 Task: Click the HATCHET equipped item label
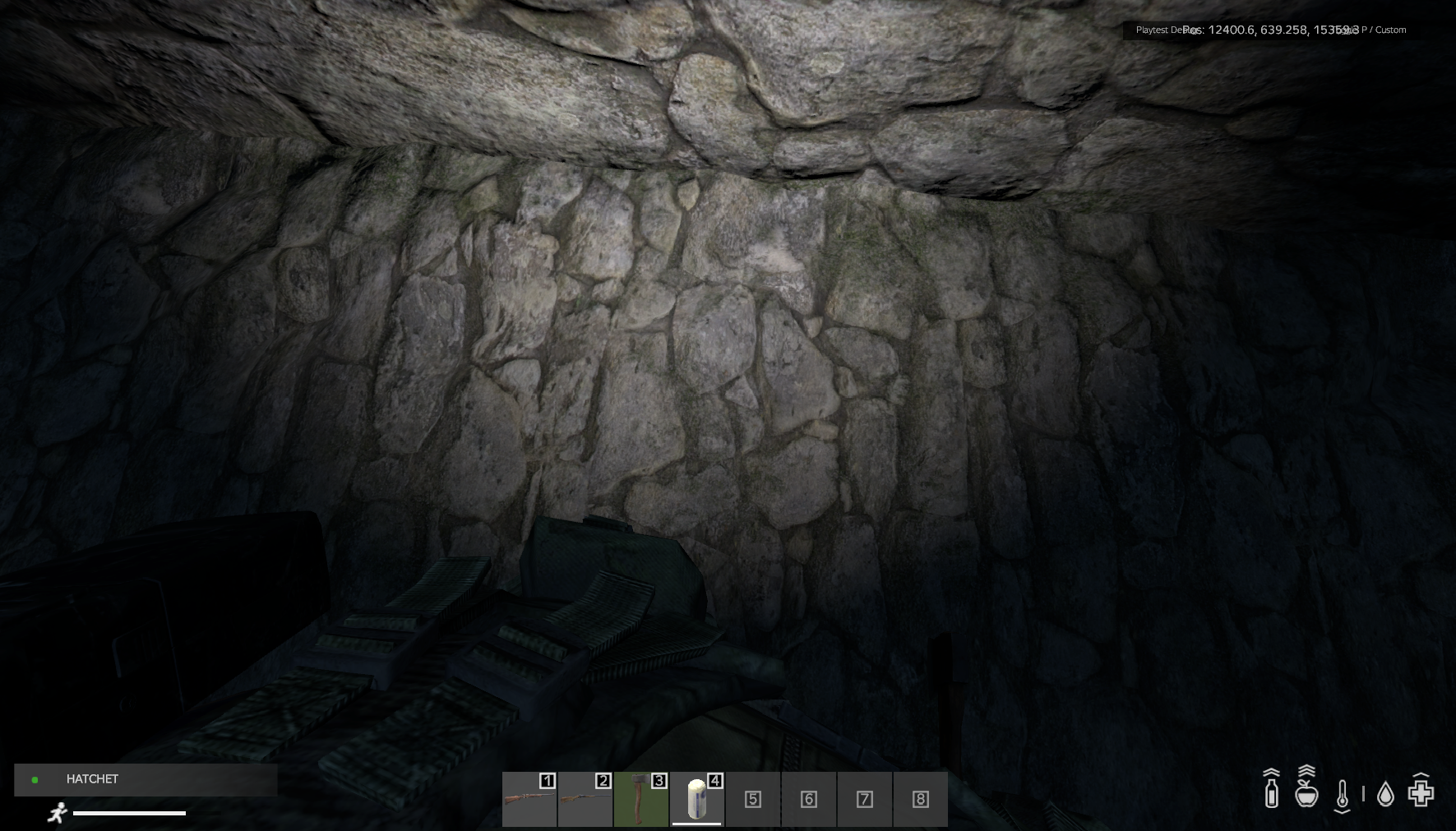[x=92, y=779]
